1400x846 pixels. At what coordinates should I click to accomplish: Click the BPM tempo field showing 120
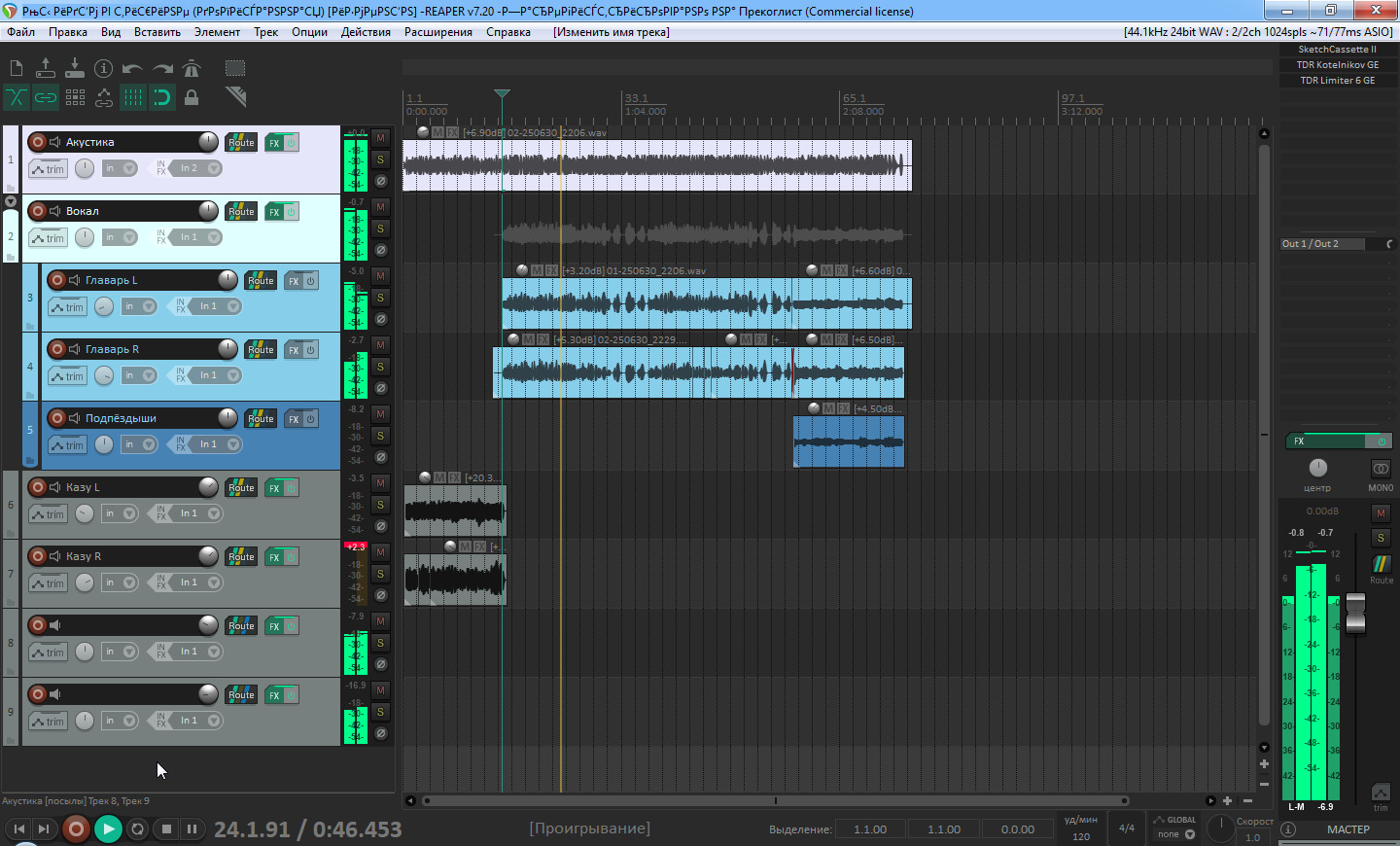tap(1081, 836)
